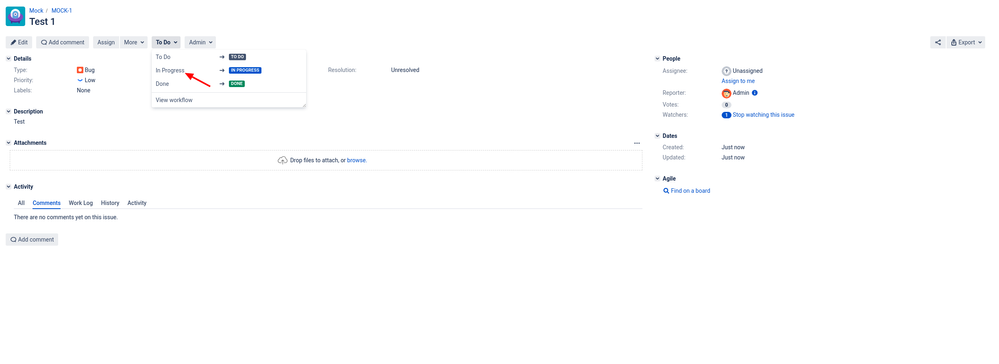Select In Progress transition in menu
This screenshot has width=999, height=364.
tap(229, 70)
